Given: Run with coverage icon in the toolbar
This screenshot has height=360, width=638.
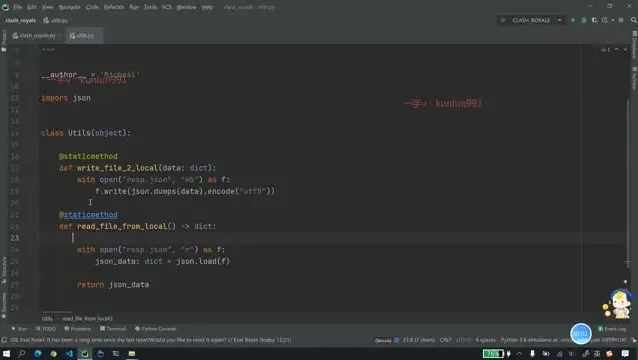Looking at the screenshot, I should (x=594, y=20).
